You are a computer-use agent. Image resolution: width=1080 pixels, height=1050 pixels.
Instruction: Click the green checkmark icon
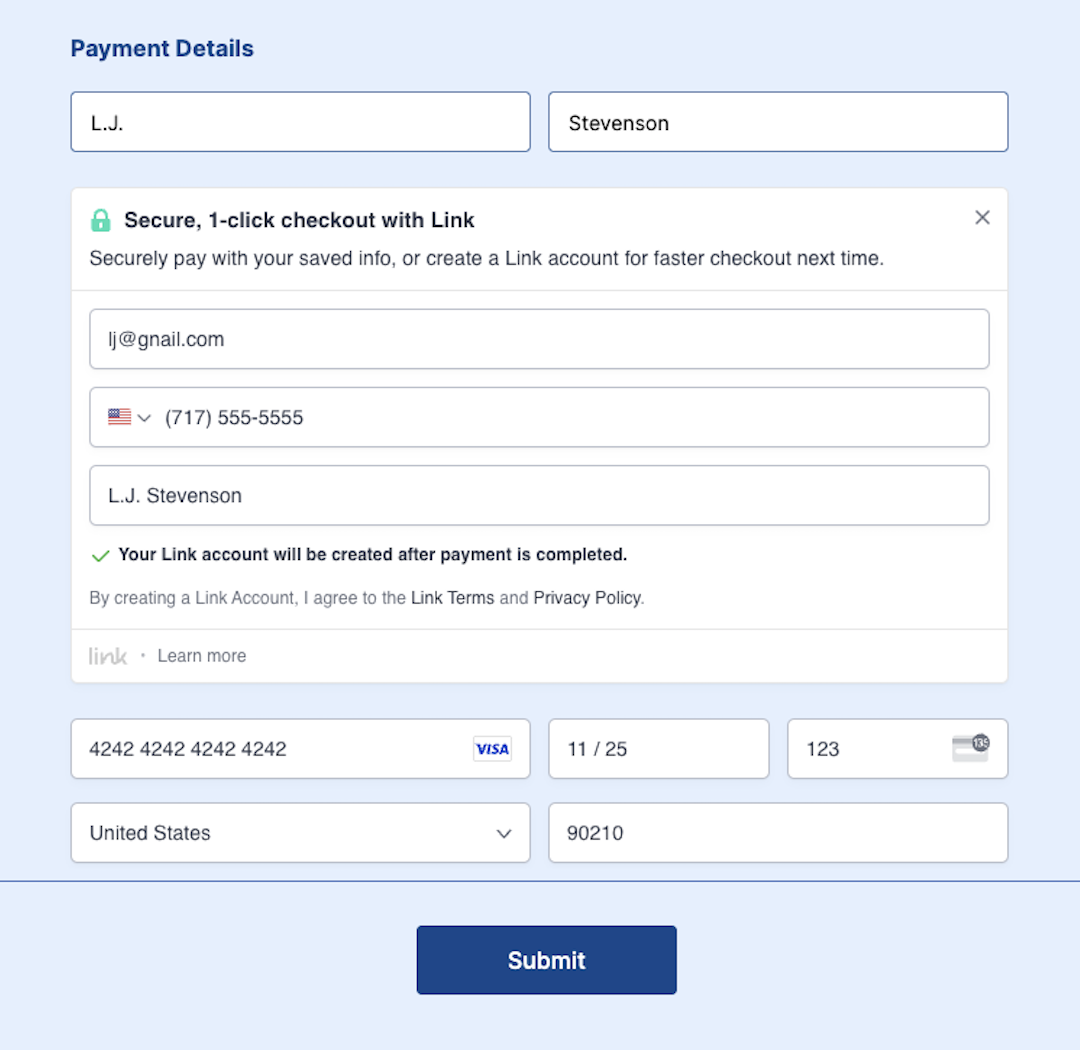pos(100,555)
